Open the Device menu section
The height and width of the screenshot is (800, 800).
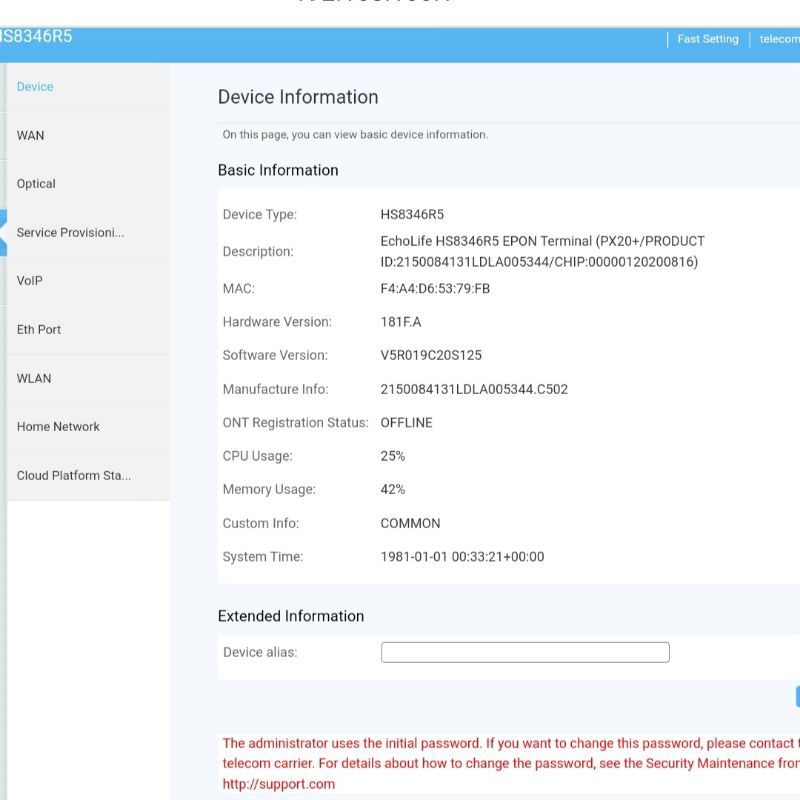pyautogui.click(x=35, y=87)
